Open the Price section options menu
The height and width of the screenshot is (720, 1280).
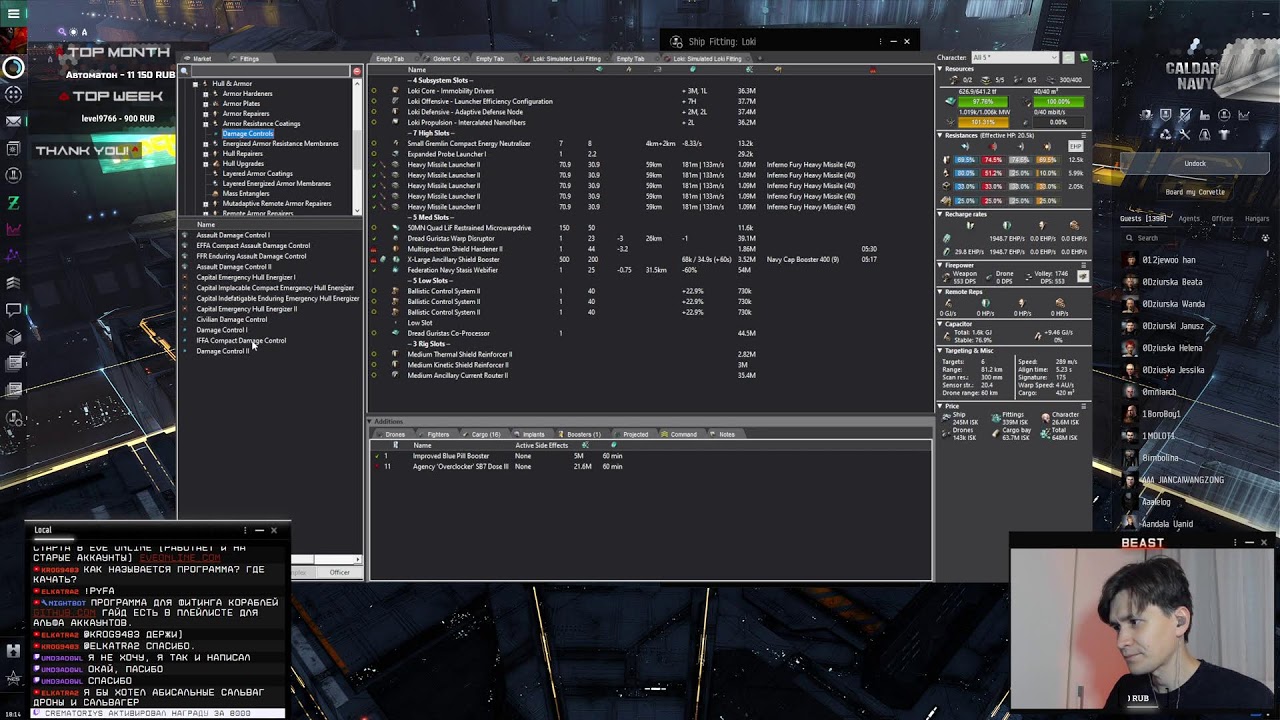(1085, 406)
